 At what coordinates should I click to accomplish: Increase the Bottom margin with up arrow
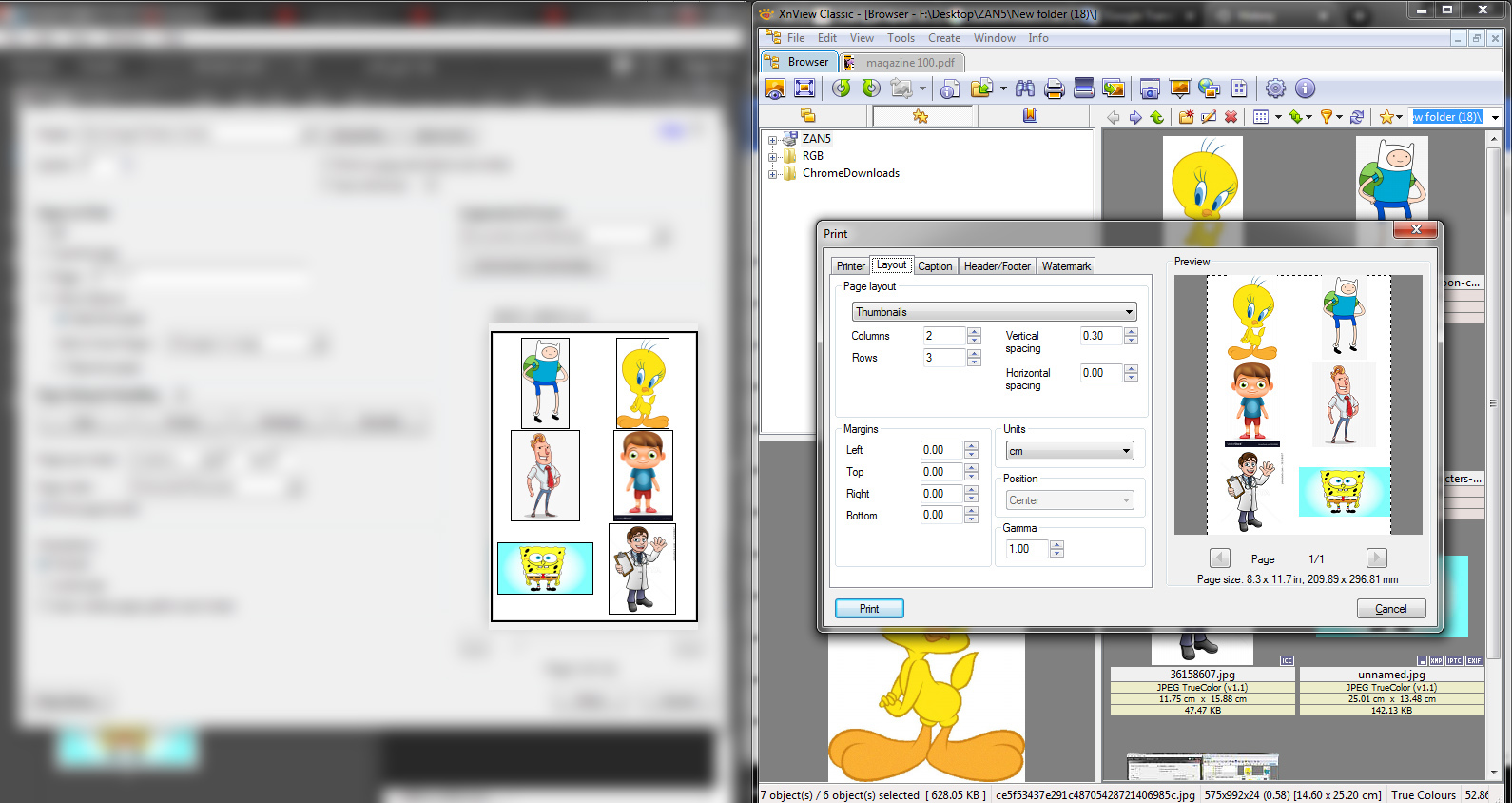tap(971, 511)
